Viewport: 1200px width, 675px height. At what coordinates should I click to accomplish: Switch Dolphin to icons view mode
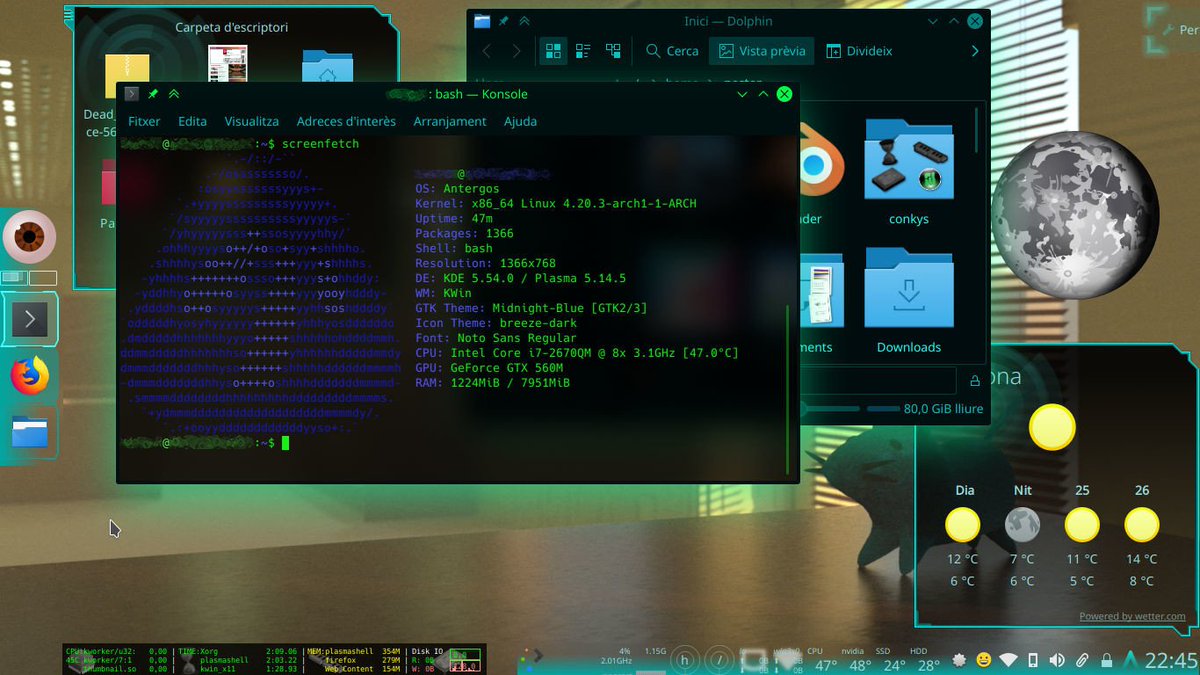click(552, 51)
